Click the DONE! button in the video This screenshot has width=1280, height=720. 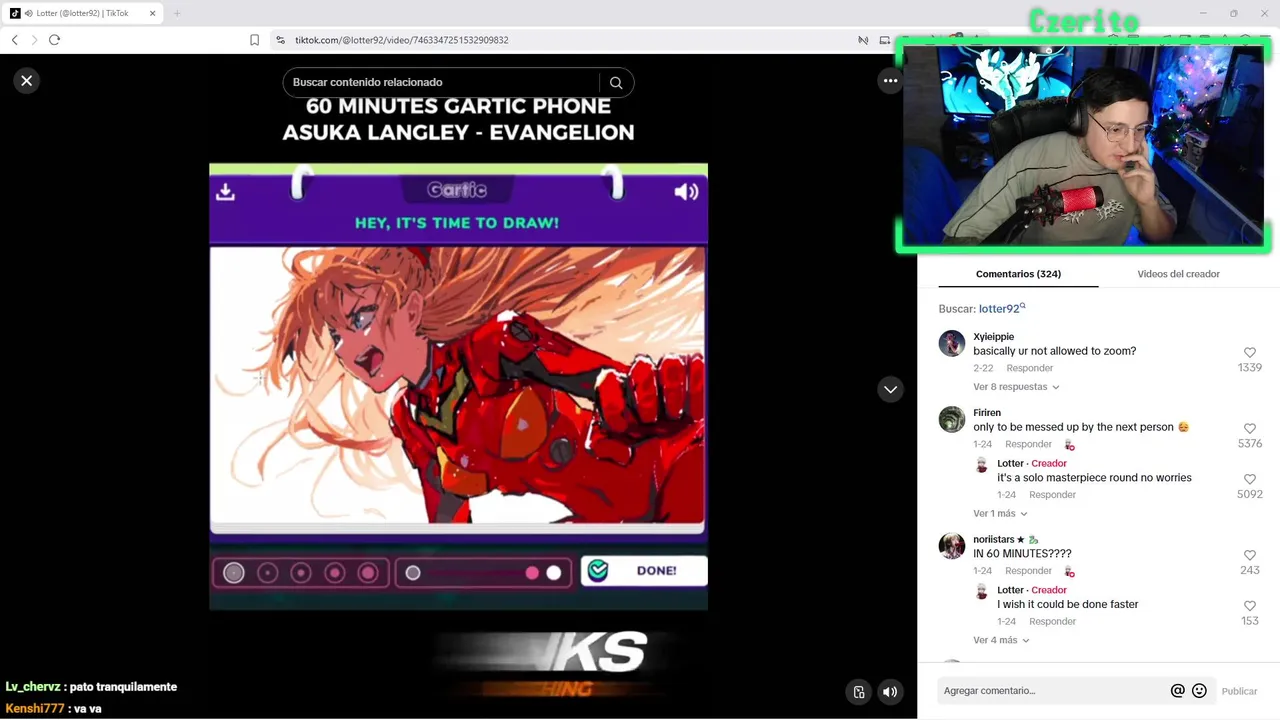tap(644, 571)
